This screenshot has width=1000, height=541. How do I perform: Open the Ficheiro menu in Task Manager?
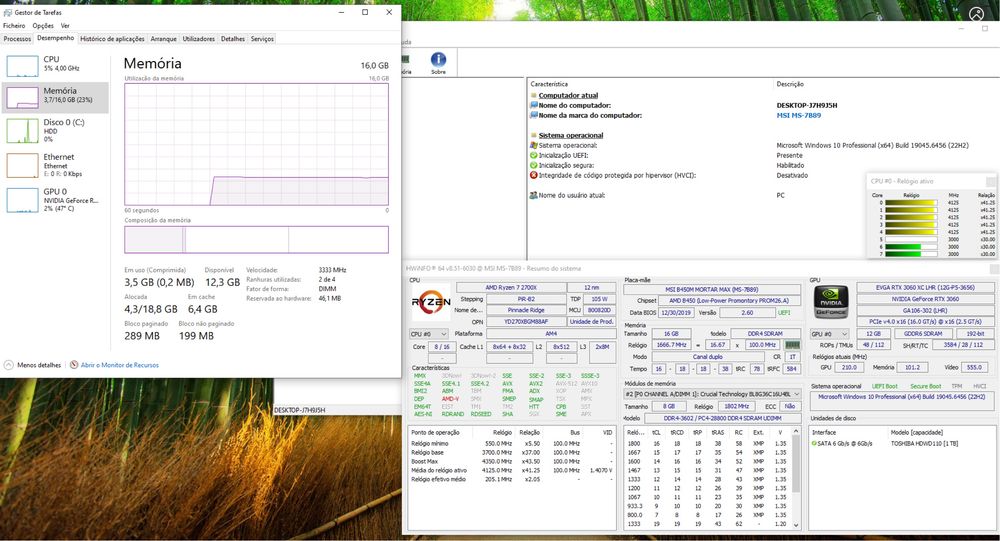coord(14,26)
